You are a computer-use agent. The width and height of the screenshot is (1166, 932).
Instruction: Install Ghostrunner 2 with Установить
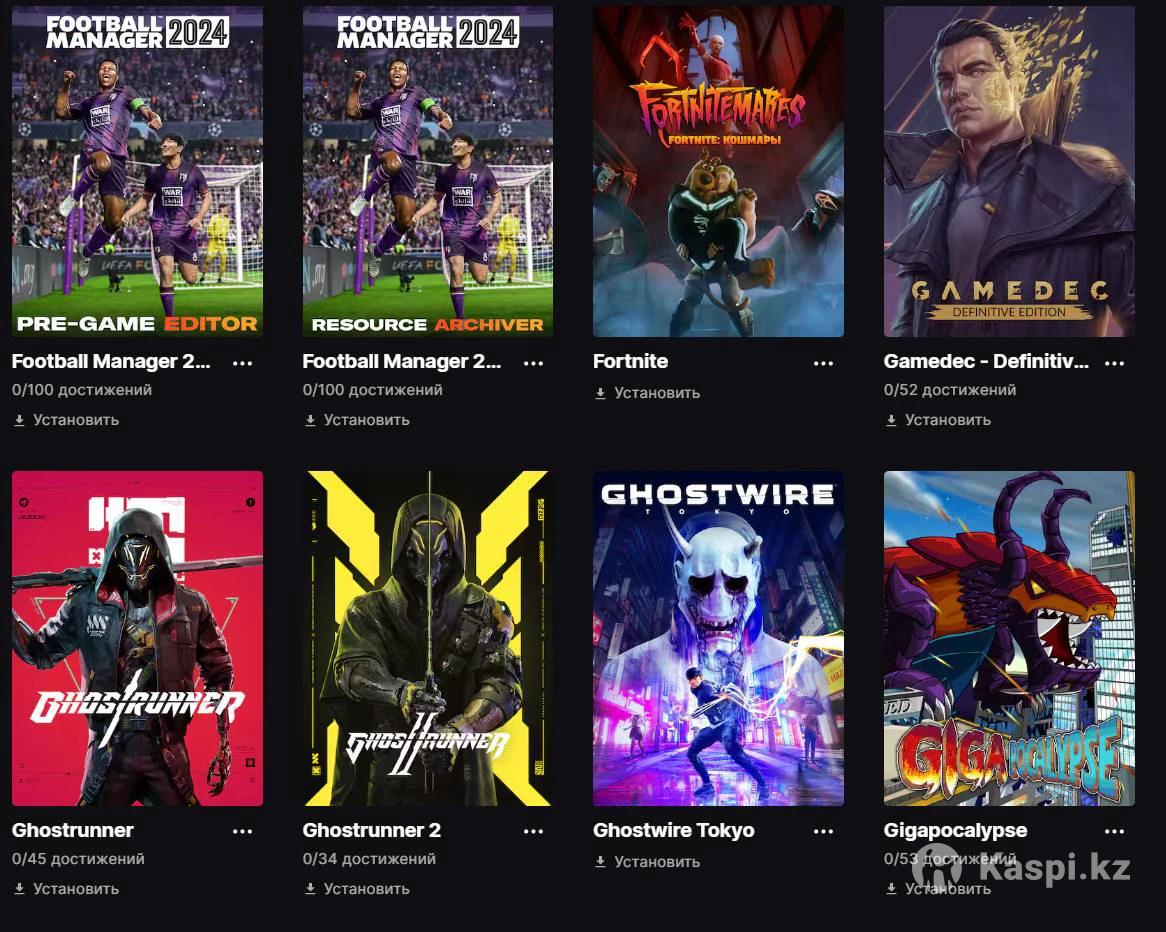[356, 889]
